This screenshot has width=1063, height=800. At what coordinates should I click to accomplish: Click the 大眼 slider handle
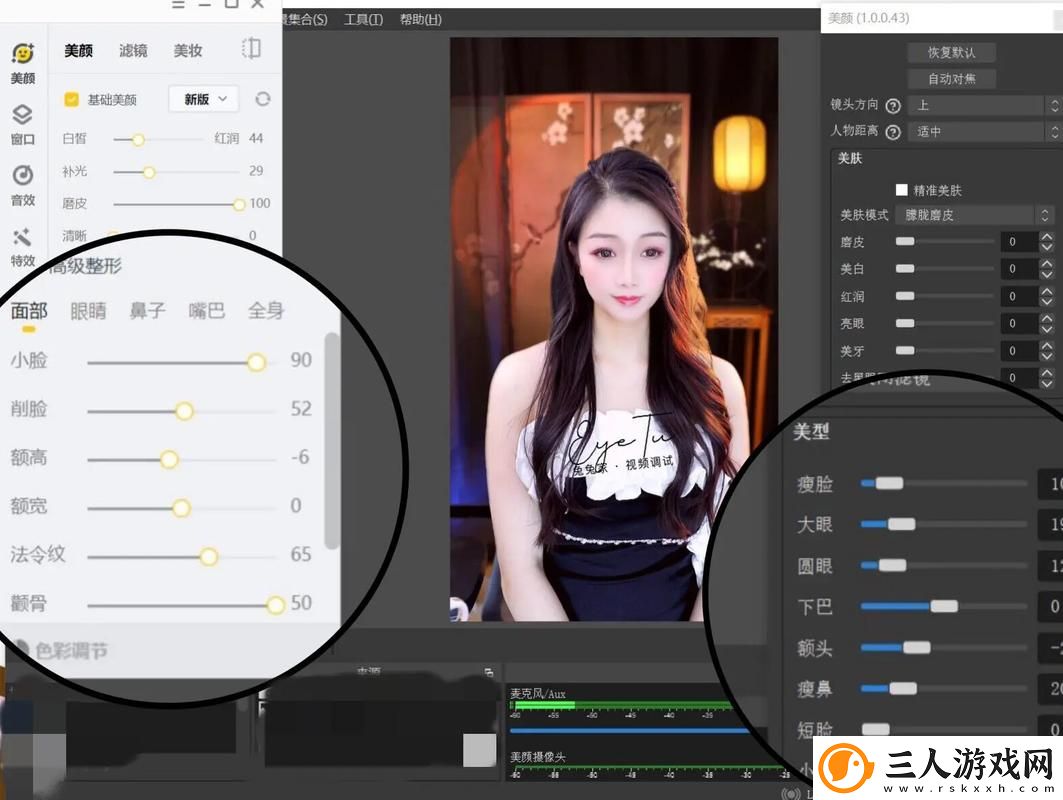click(x=902, y=523)
